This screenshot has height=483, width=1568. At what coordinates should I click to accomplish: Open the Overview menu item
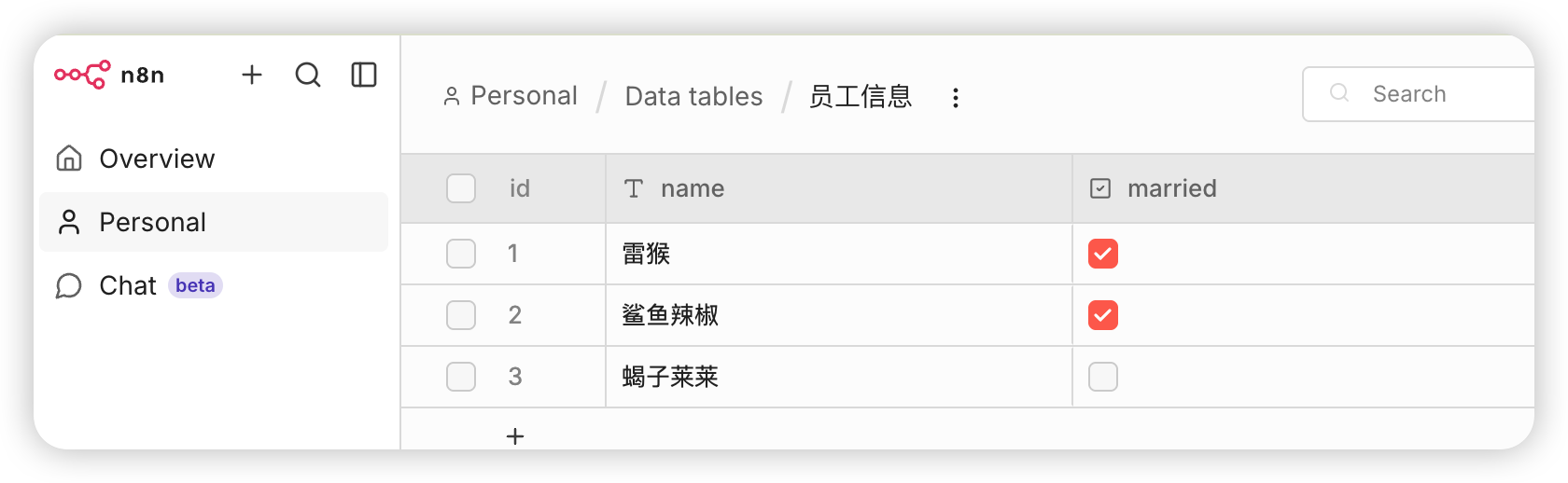pyautogui.click(x=157, y=159)
